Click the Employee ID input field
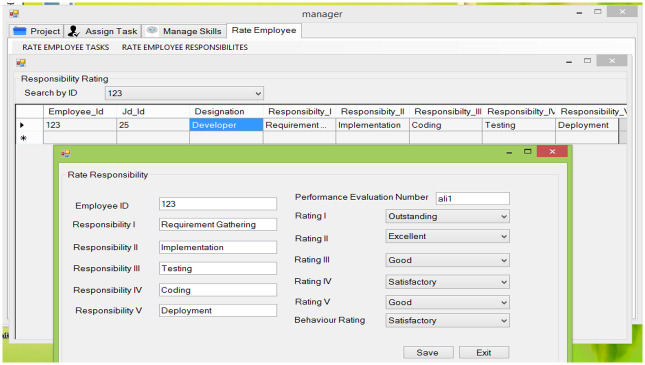This screenshot has height=365, width=645. 218,204
